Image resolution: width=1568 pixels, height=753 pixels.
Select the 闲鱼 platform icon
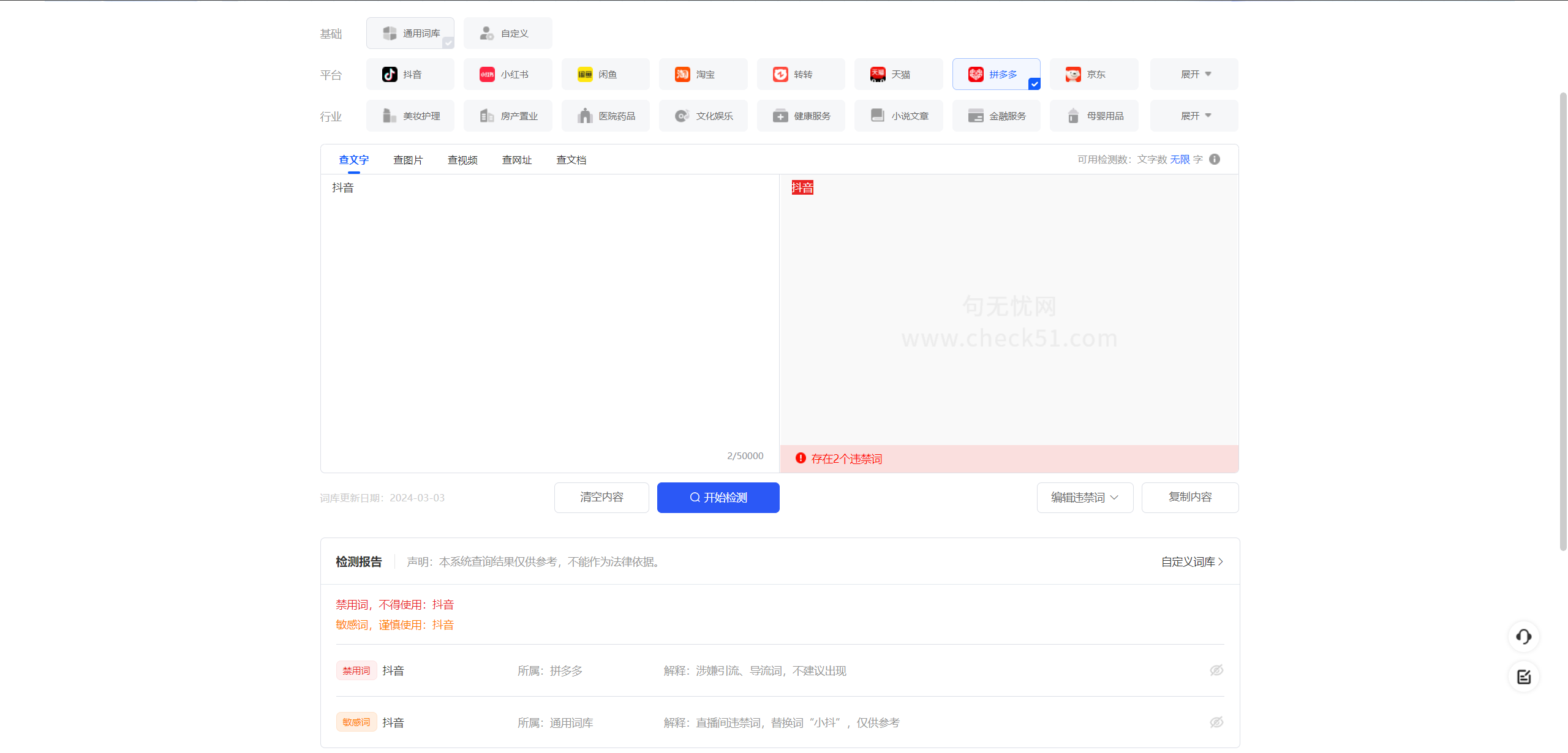coord(585,74)
